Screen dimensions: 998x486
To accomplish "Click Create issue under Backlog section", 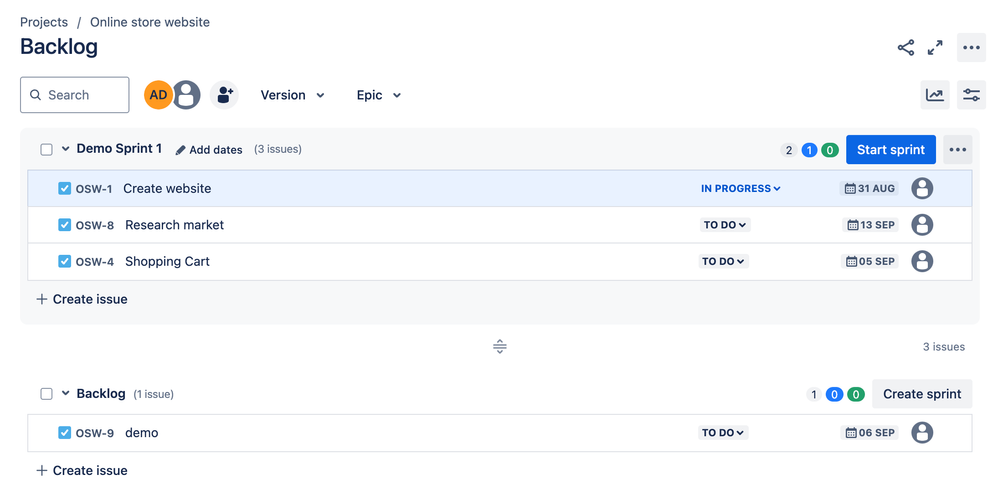I will coord(82,471).
